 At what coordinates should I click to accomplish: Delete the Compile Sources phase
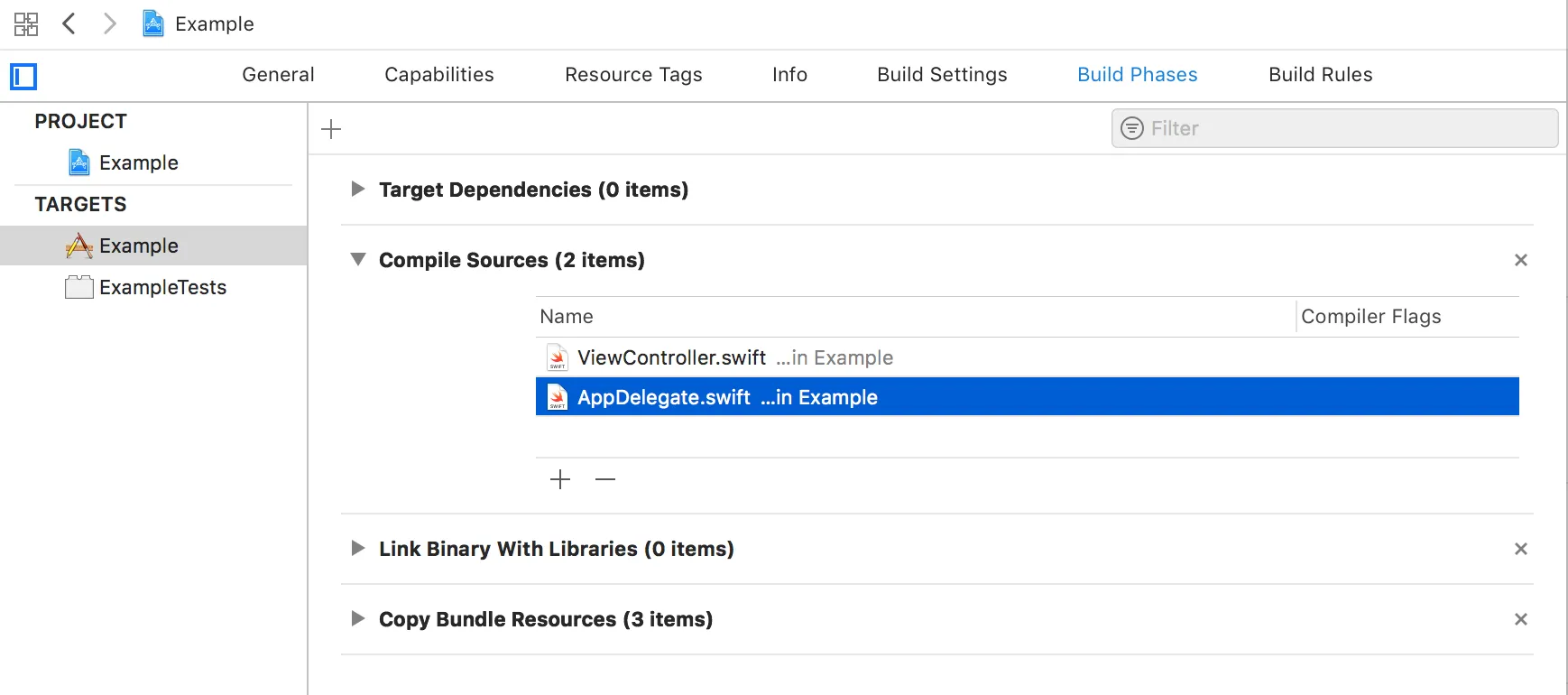[x=1520, y=260]
